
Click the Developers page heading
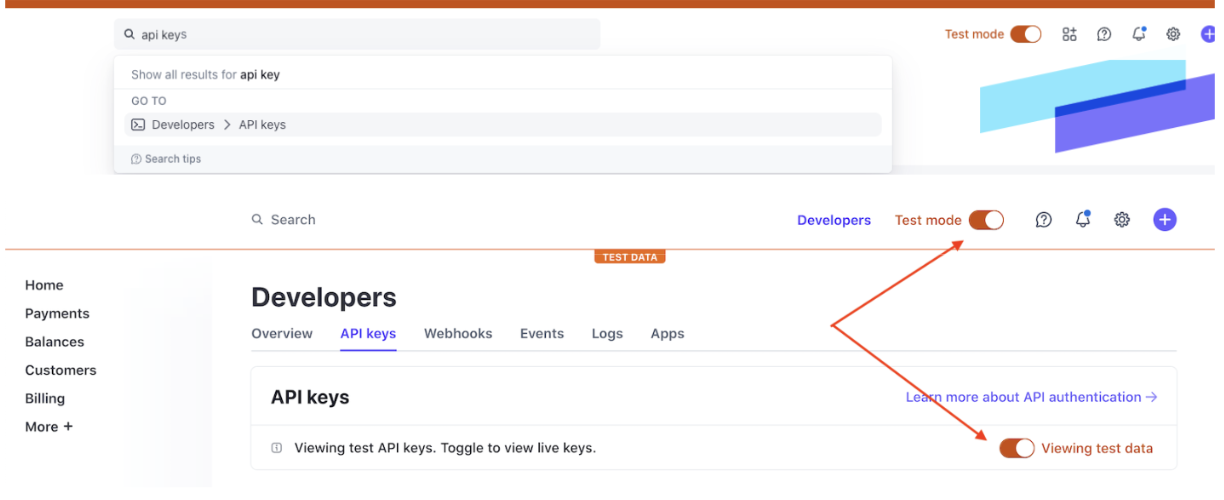324,297
